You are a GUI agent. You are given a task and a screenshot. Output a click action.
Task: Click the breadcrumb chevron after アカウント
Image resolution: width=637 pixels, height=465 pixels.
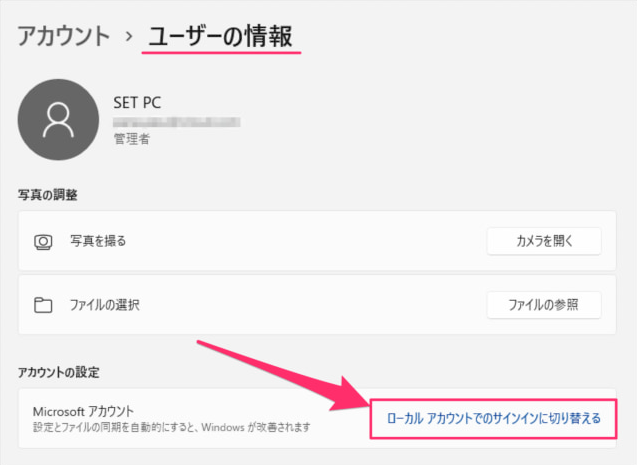[x=129, y=38]
